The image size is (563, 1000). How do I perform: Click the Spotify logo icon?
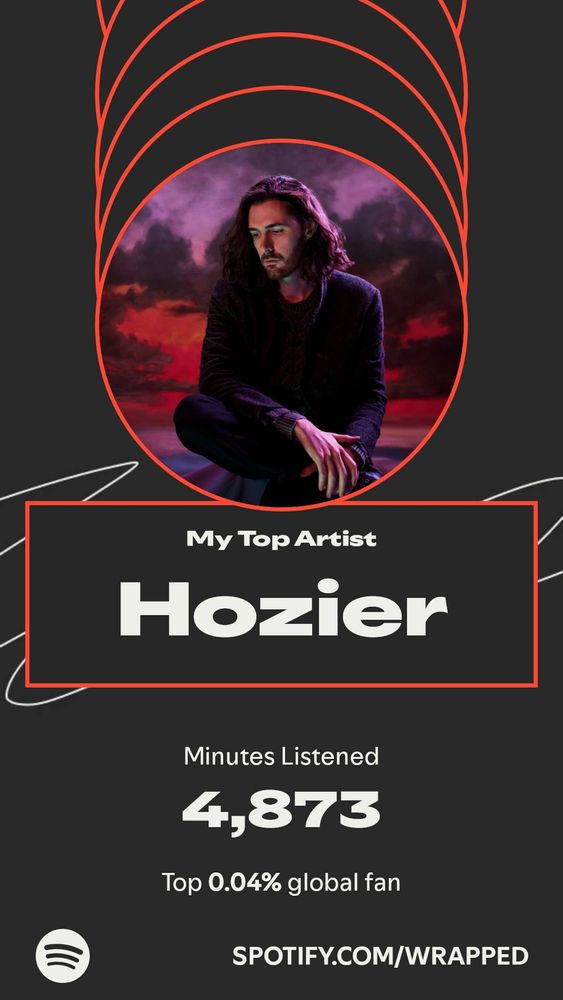click(62, 955)
